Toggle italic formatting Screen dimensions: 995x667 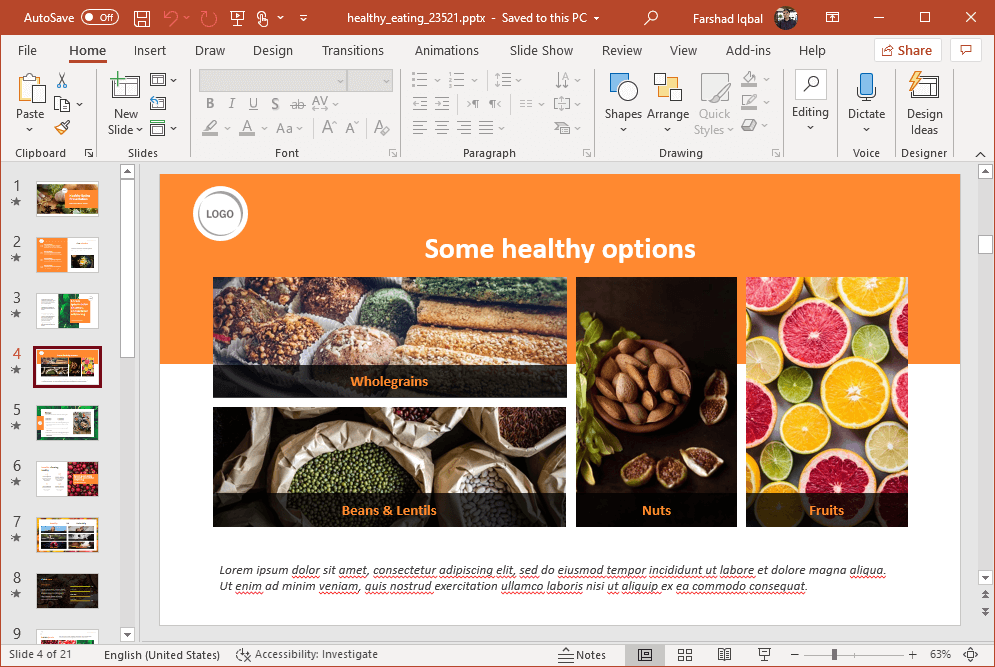pos(231,103)
